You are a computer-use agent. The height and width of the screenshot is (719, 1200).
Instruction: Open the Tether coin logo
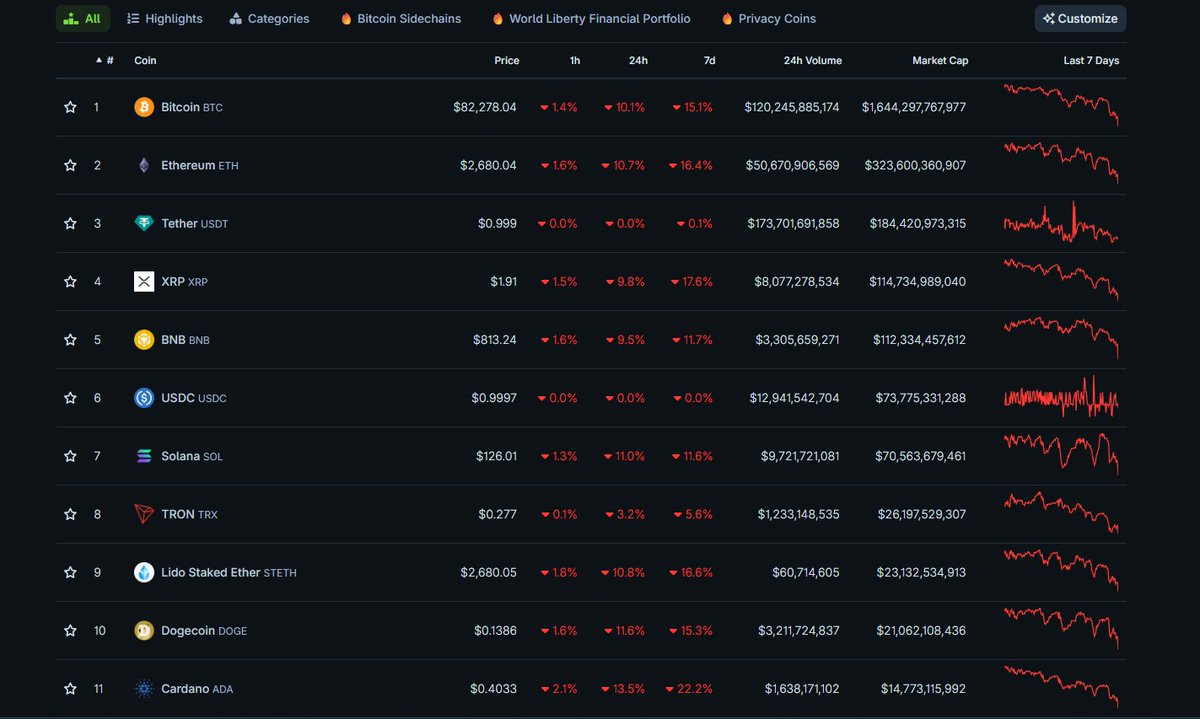[144, 223]
